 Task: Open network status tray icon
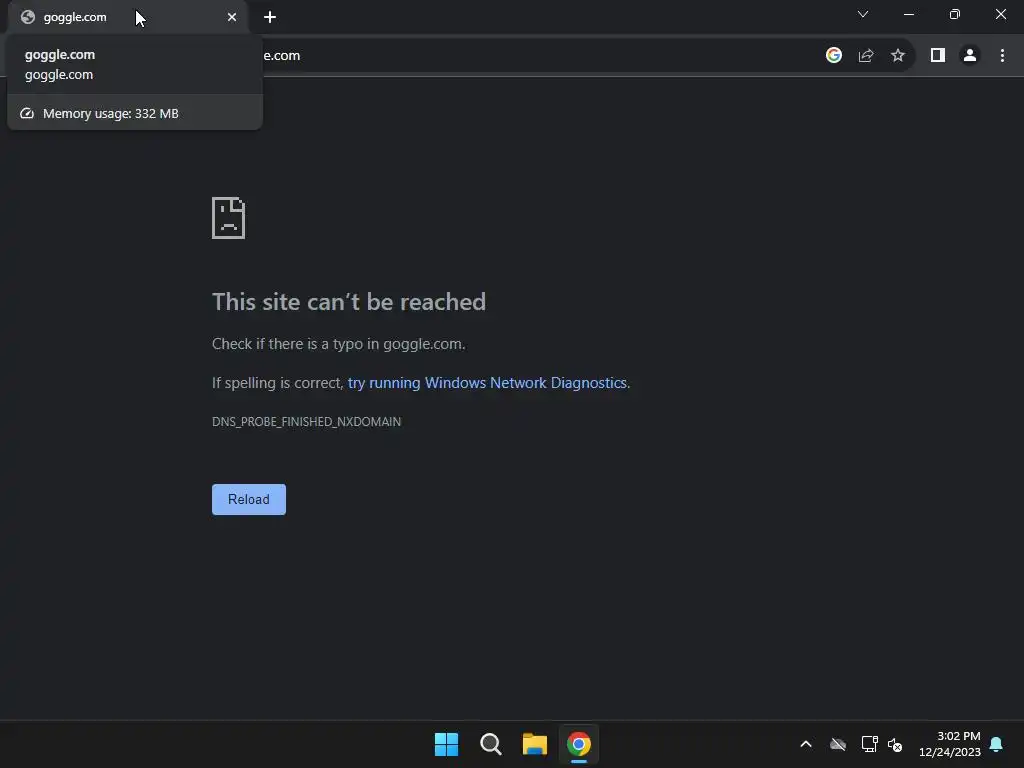[x=869, y=744]
